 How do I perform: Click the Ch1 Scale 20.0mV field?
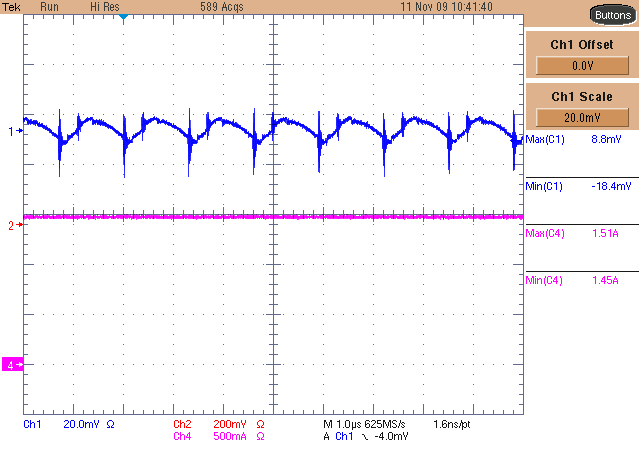[581, 117]
